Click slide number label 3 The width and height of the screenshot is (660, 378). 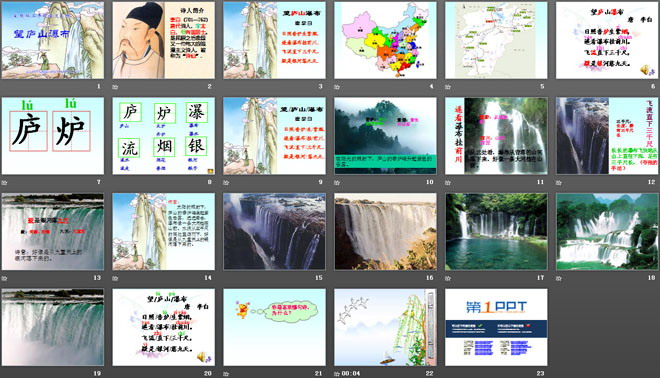pyautogui.click(x=320, y=86)
